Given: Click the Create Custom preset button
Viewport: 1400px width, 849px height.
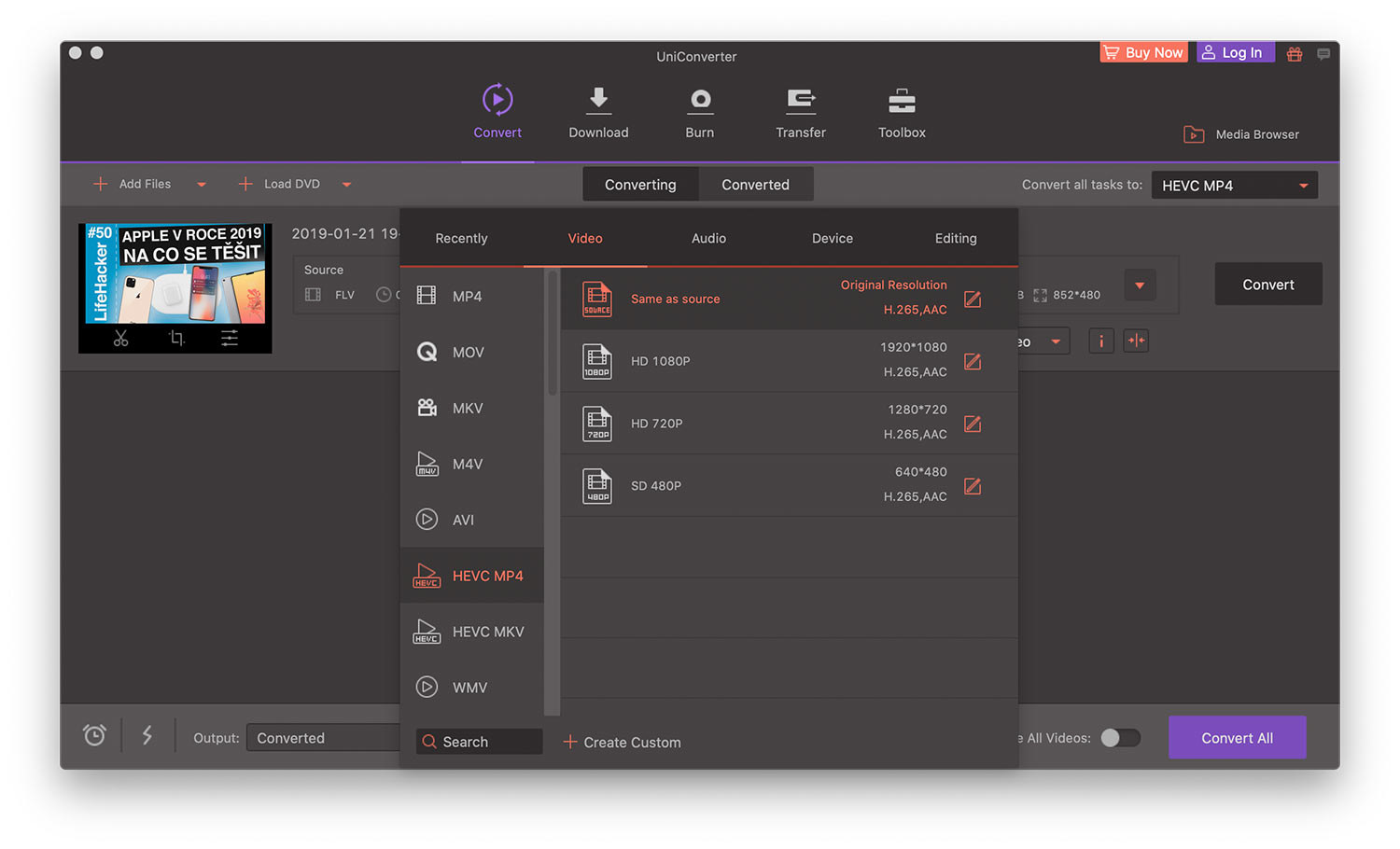Looking at the screenshot, I should click(x=623, y=743).
